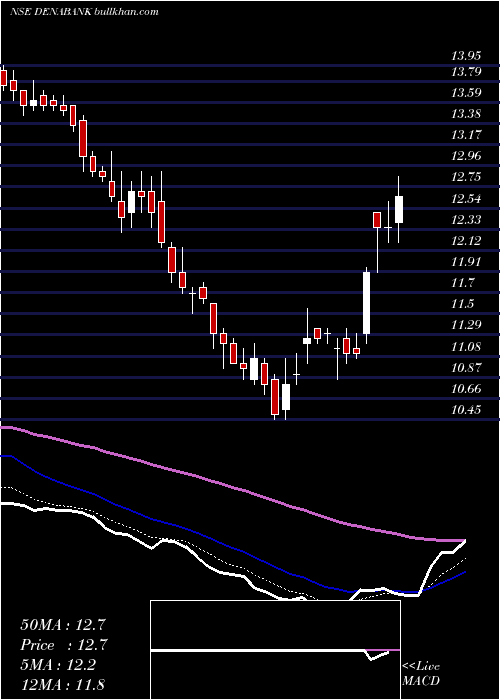Click the 11.91 price axis label
Screen dimensions: 500x700
click(467, 262)
